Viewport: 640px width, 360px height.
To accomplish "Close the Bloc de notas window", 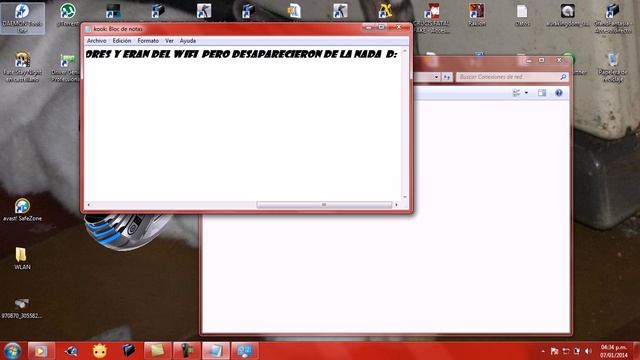I will pyautogui.click(x=399, y=27).
